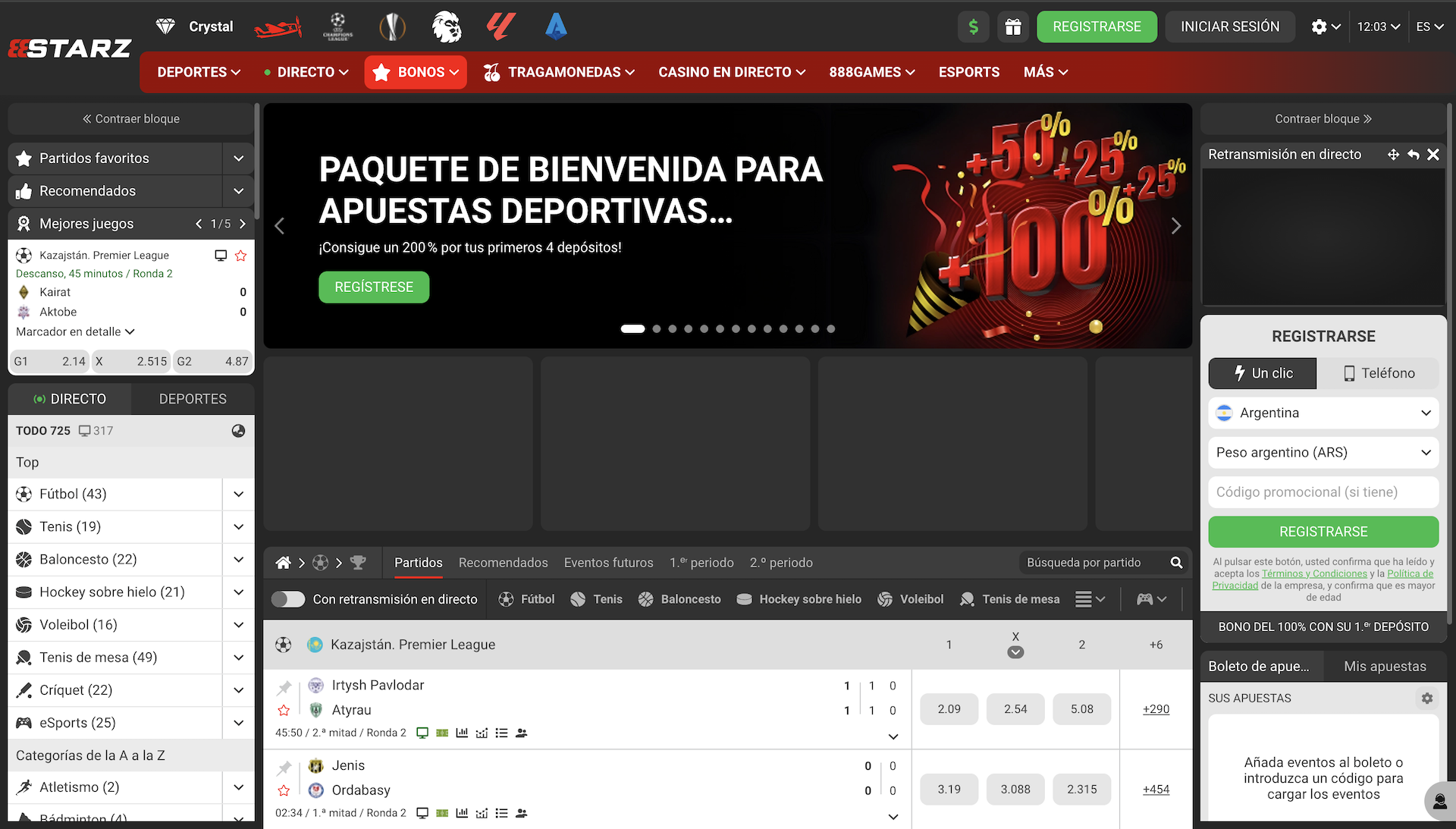The image size is (1456, 829).
Task: Open the country dropdown showing Argentina
Action: tap(1323, 413)
